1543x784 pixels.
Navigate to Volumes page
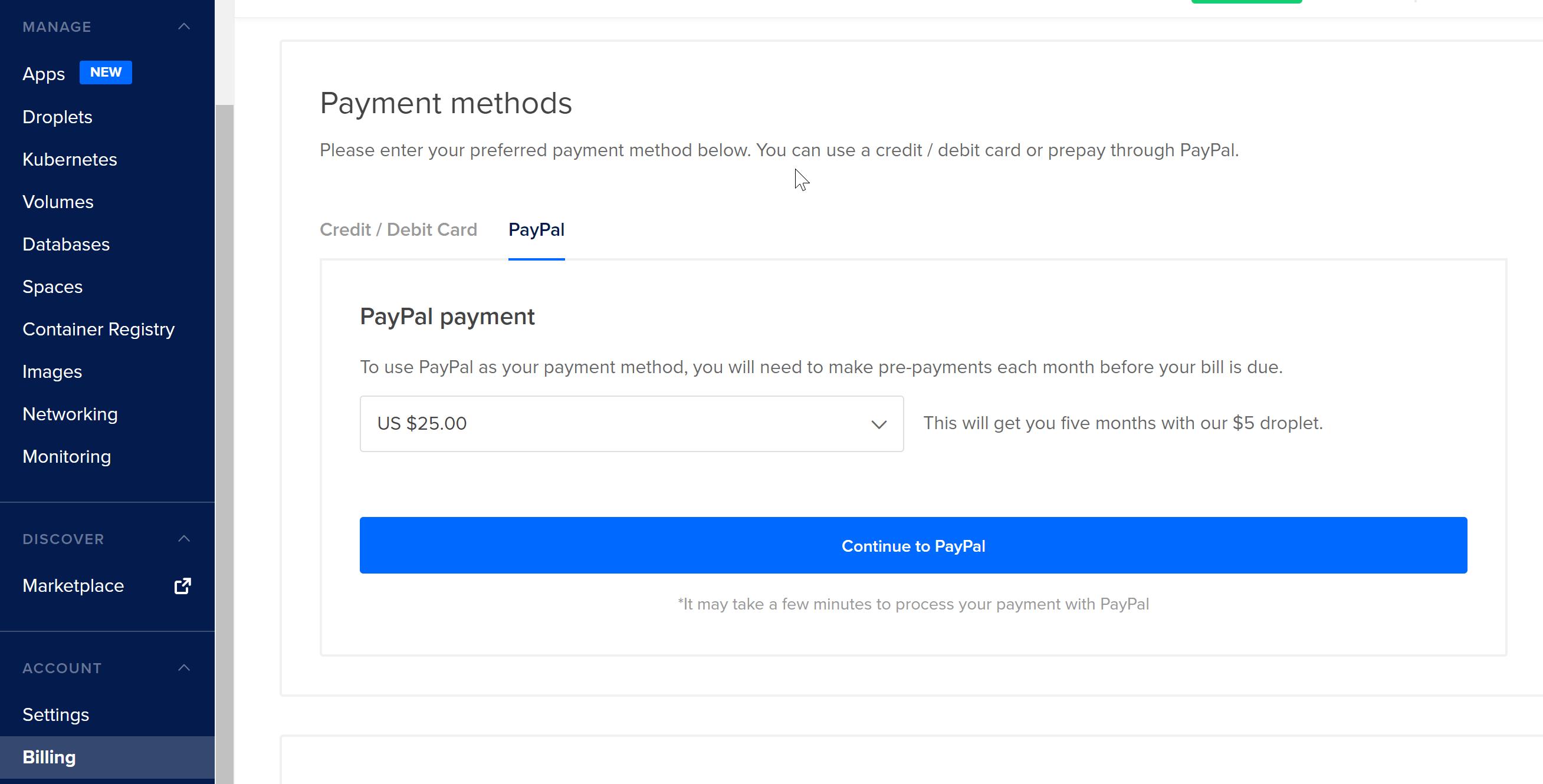[58, 202]
